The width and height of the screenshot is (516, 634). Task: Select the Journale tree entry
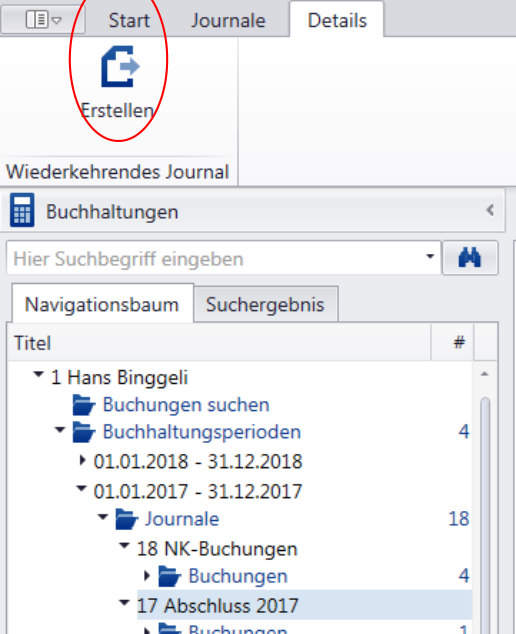182,519
